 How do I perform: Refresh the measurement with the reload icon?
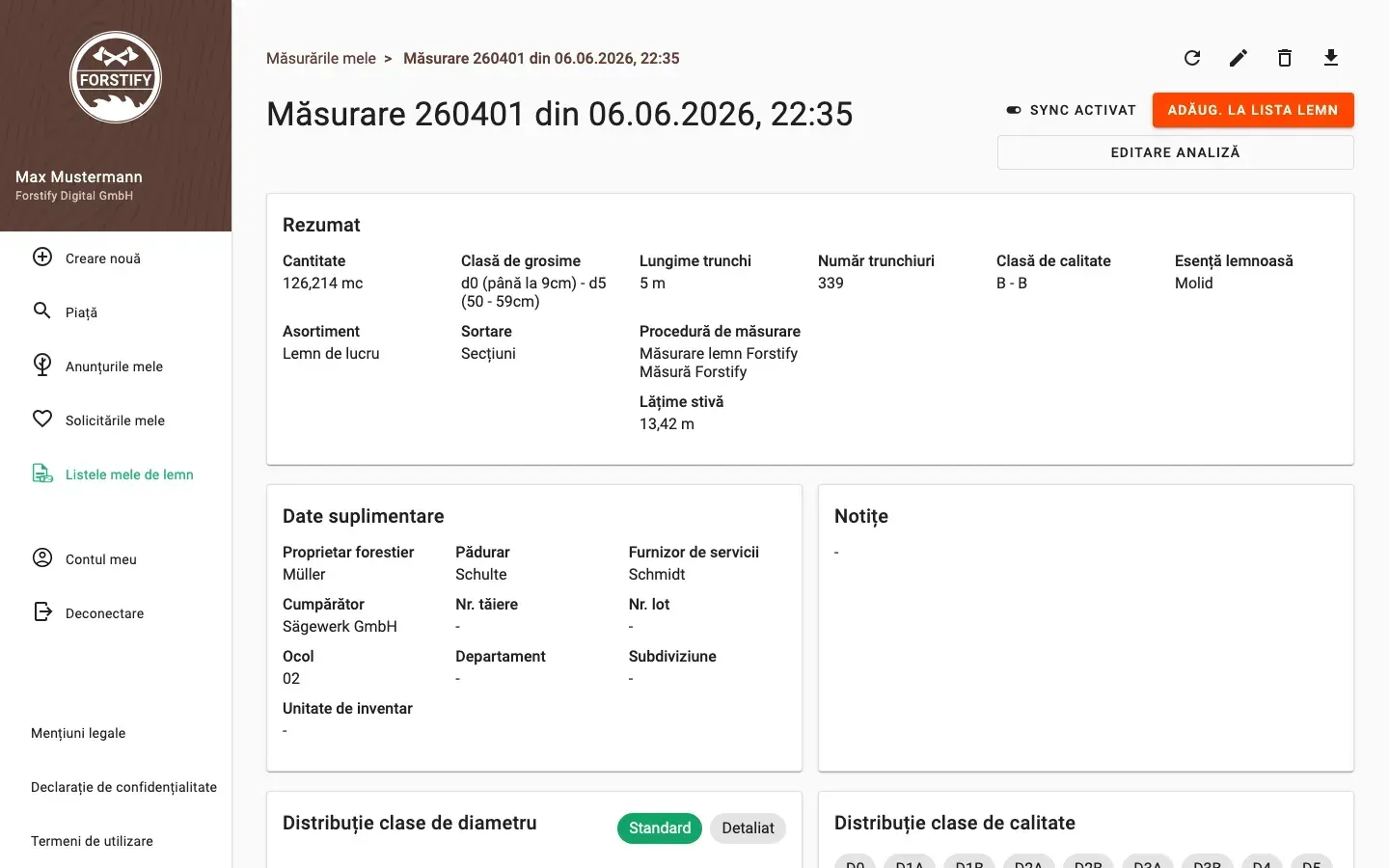[x=1192, y=58]
